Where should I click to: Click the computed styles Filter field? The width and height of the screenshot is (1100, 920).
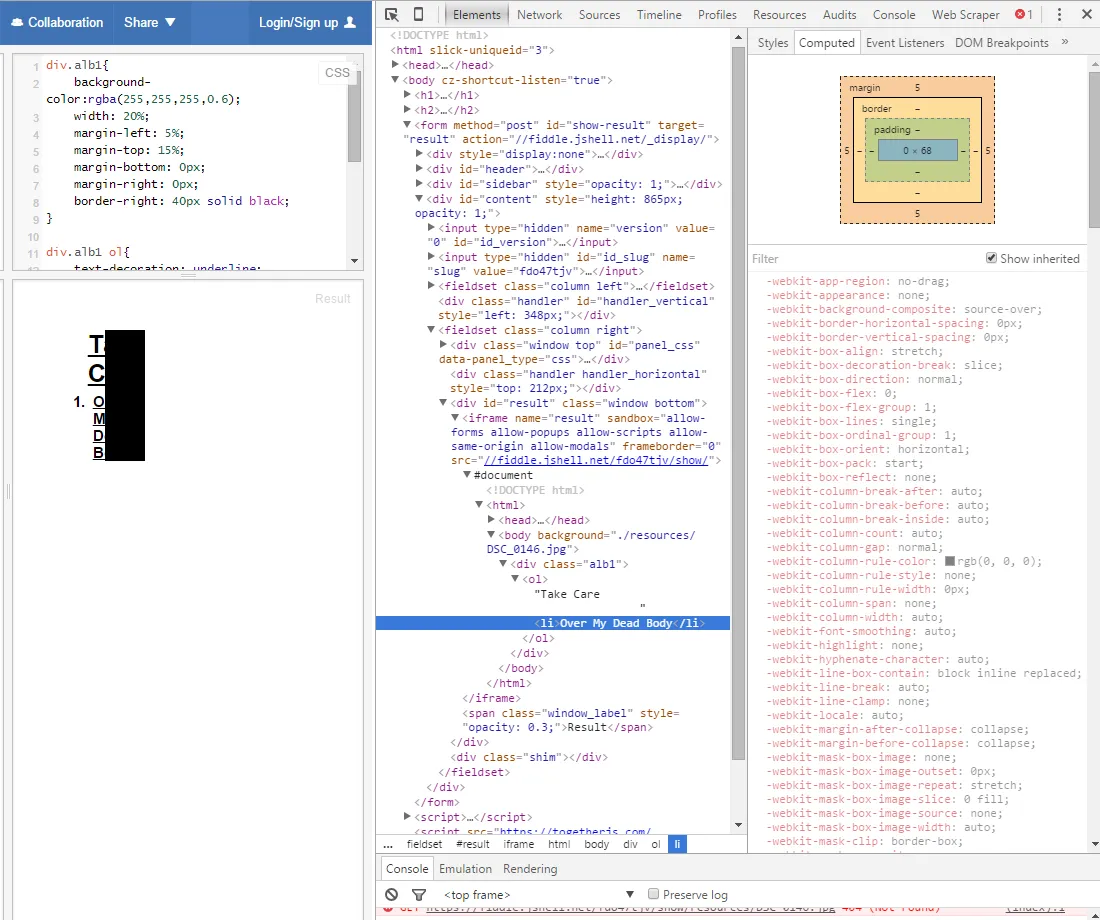[866, 258]
